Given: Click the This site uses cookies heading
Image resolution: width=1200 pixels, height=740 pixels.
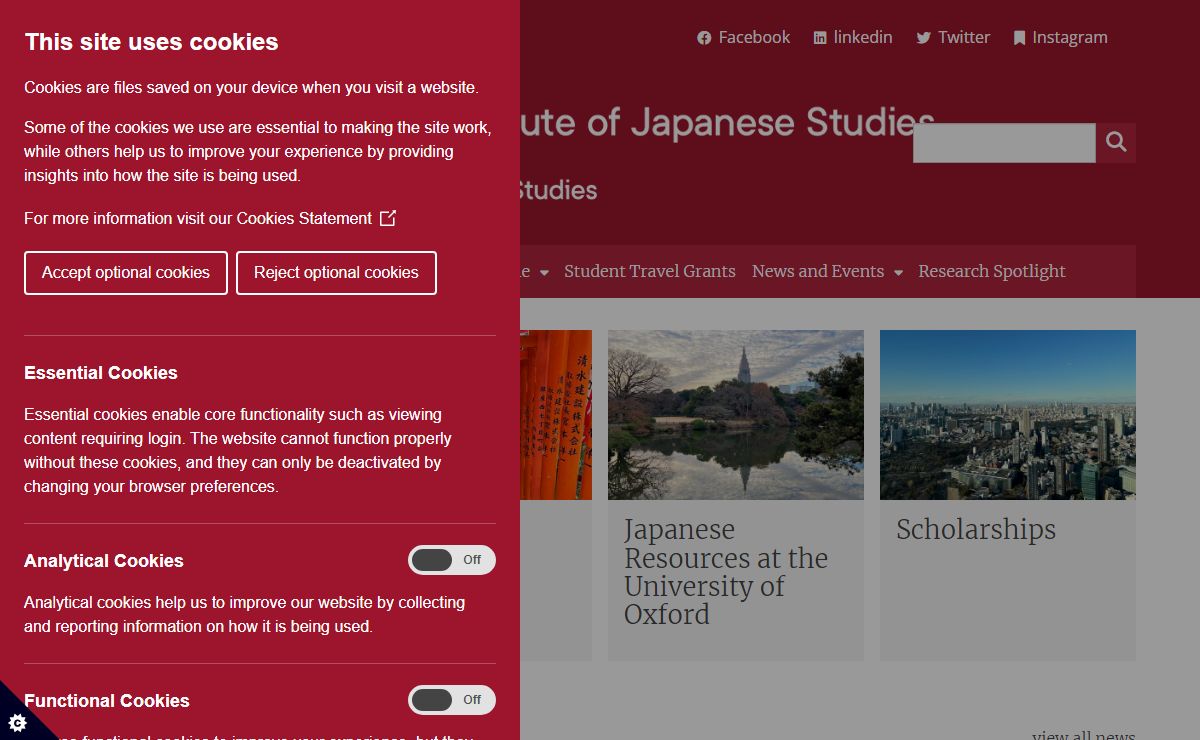Looking at the screenshot, I should click(x=152, y=42).
